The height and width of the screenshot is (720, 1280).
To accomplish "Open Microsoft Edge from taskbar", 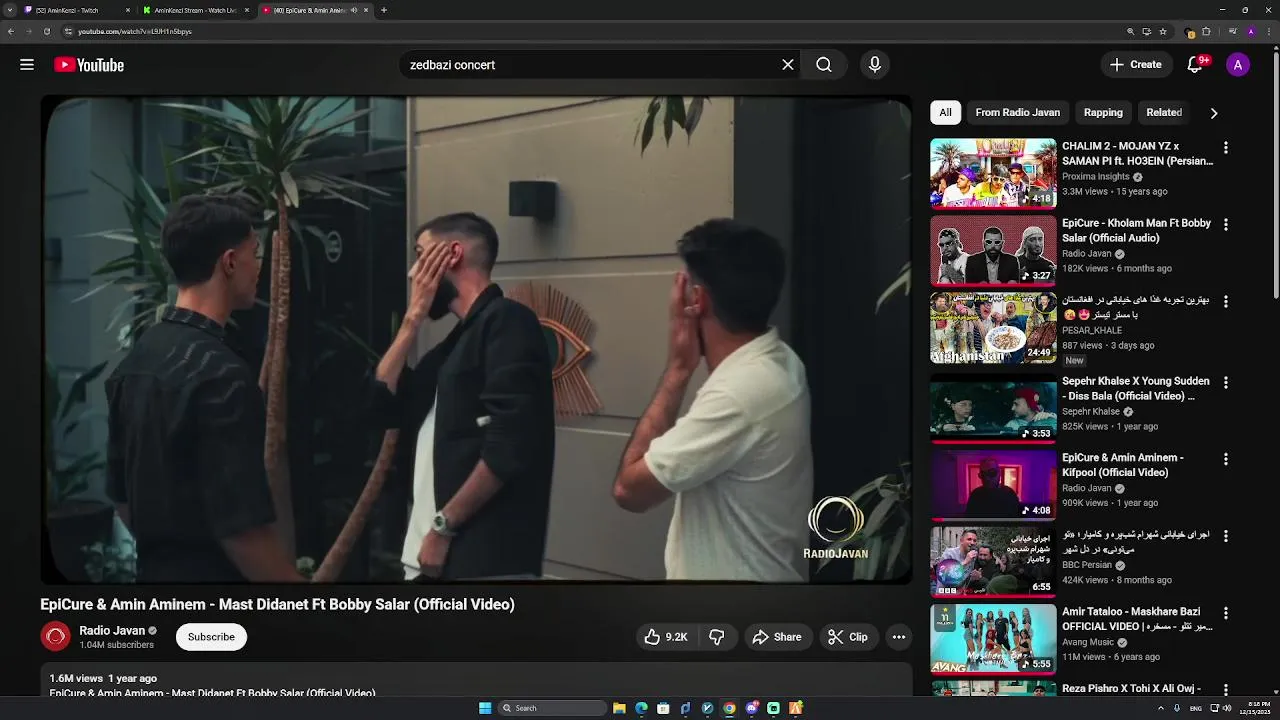I will (641, 708).
